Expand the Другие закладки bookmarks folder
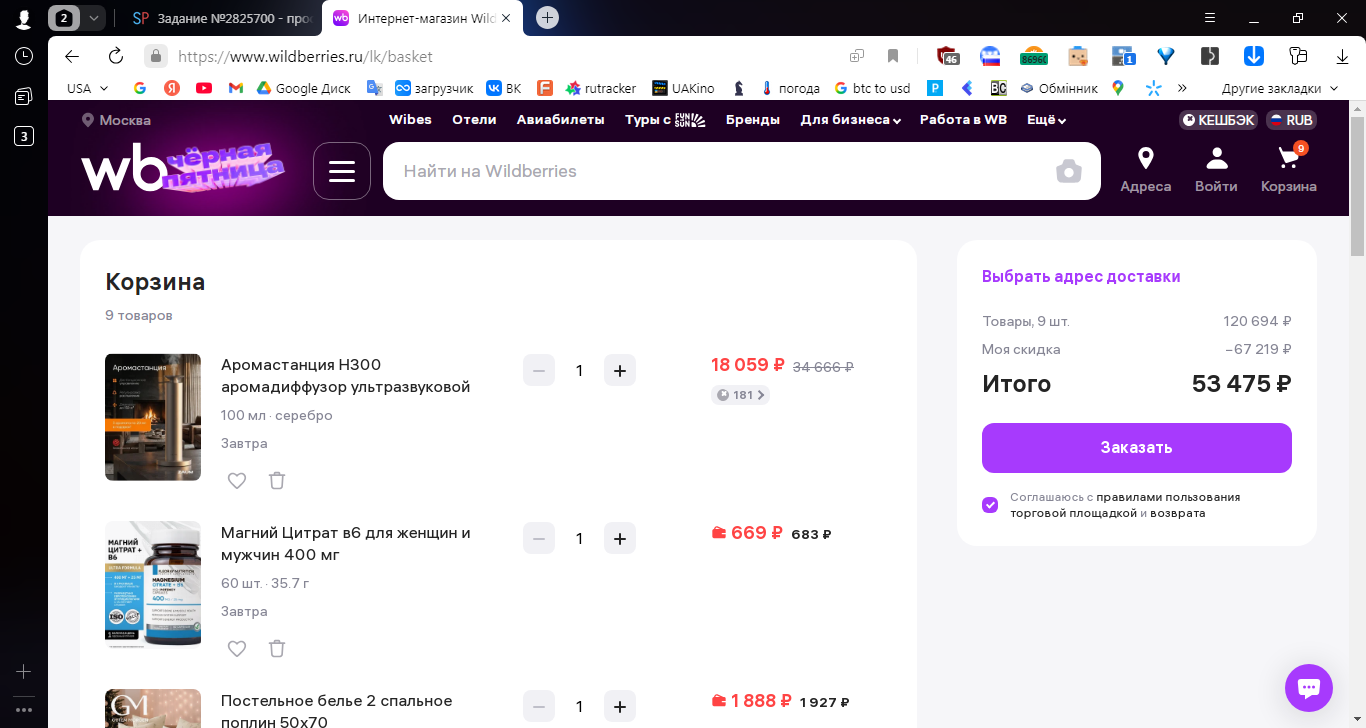This screenshot has height=728, width=1366. coord(1280,88)
